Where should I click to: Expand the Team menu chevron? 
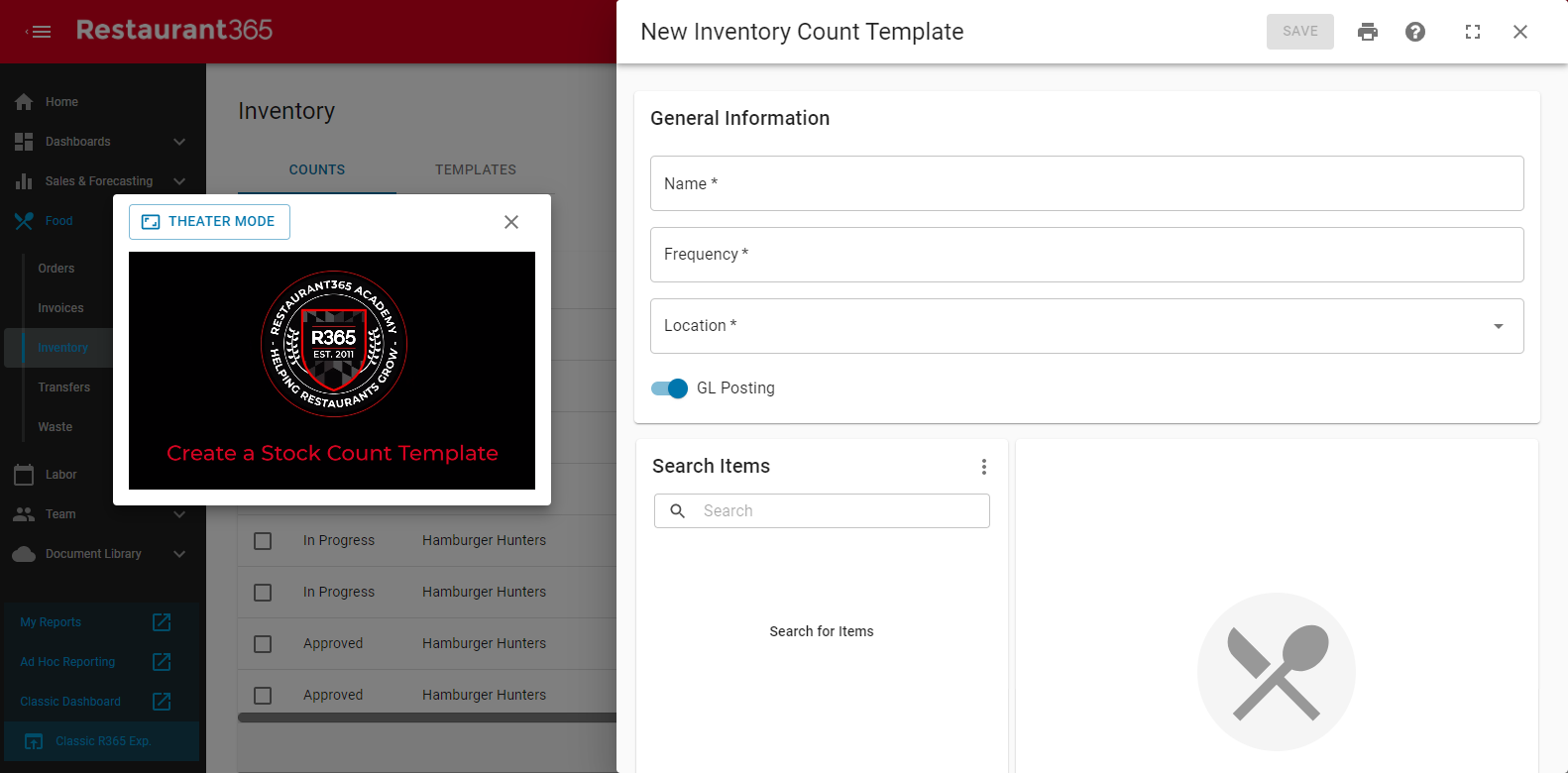click(x=179, y=514)
